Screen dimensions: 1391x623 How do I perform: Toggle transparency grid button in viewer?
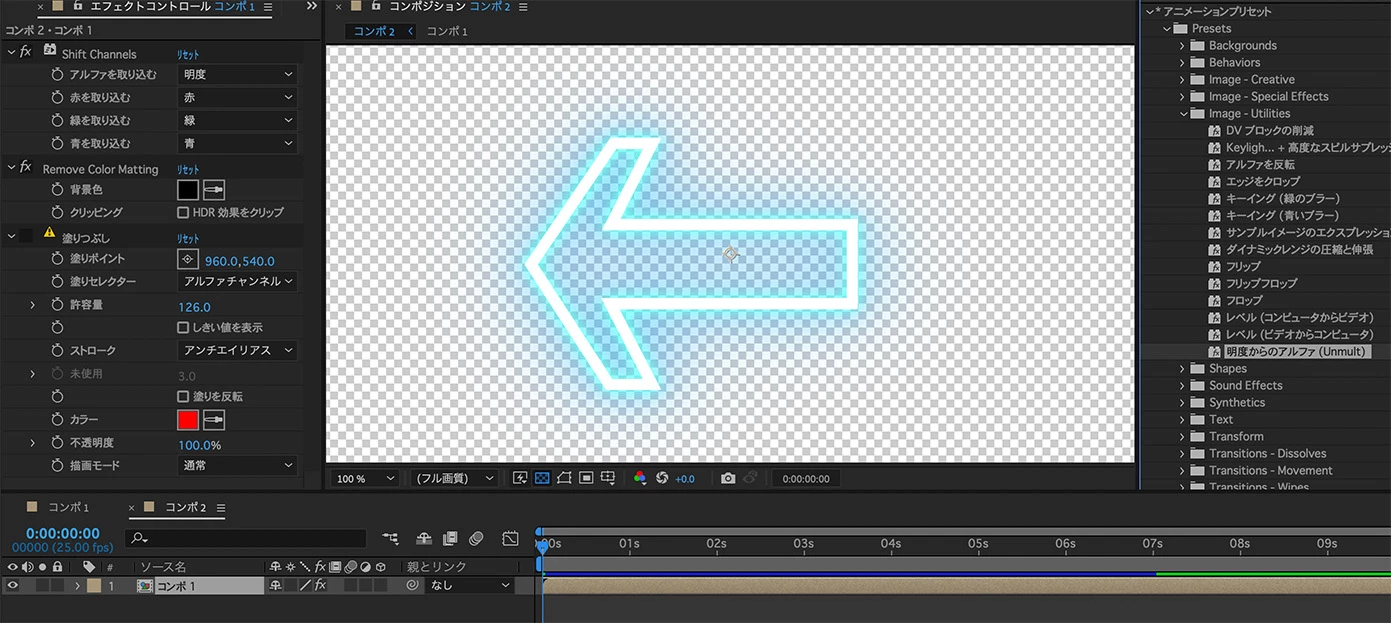tap(542, 479)
